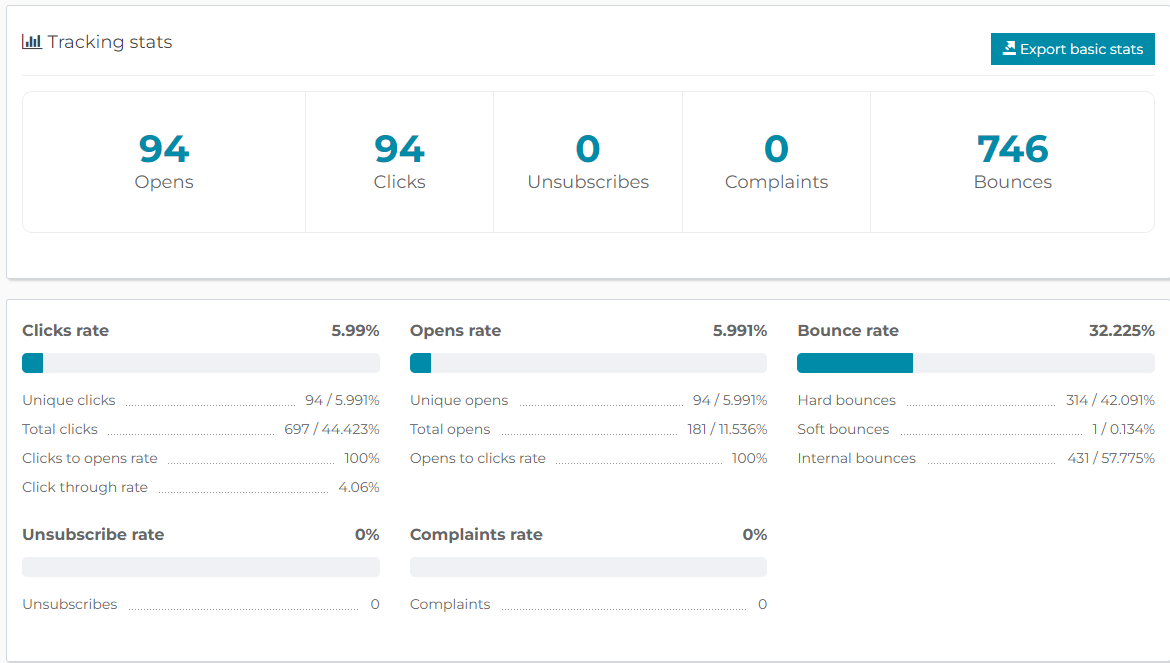This screenshot has height=663, width=1170.
Task: Click the Total opens label
Action: click(450, 430)
